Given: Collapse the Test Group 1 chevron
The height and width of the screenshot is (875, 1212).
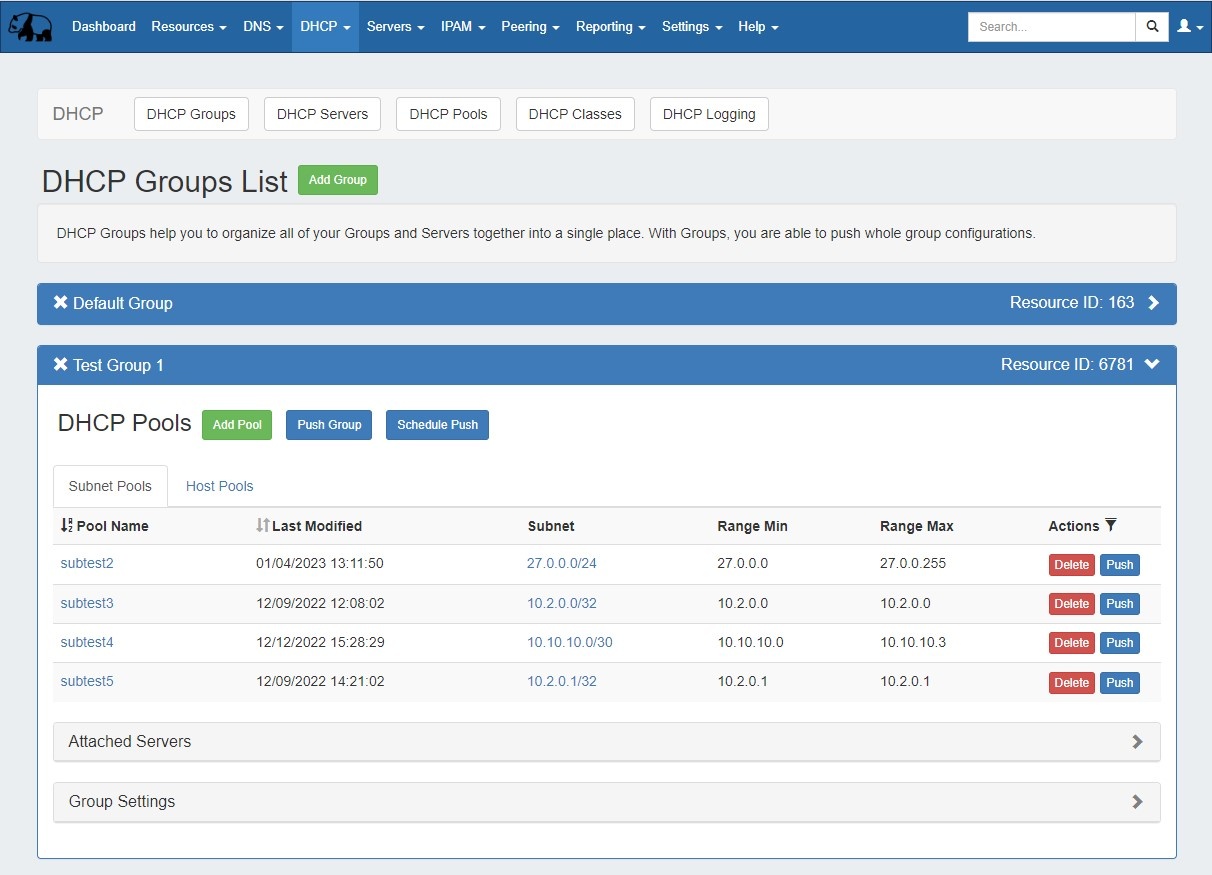Looking at the screenshot, I should pyautogui.click(x=1152, y=365).
